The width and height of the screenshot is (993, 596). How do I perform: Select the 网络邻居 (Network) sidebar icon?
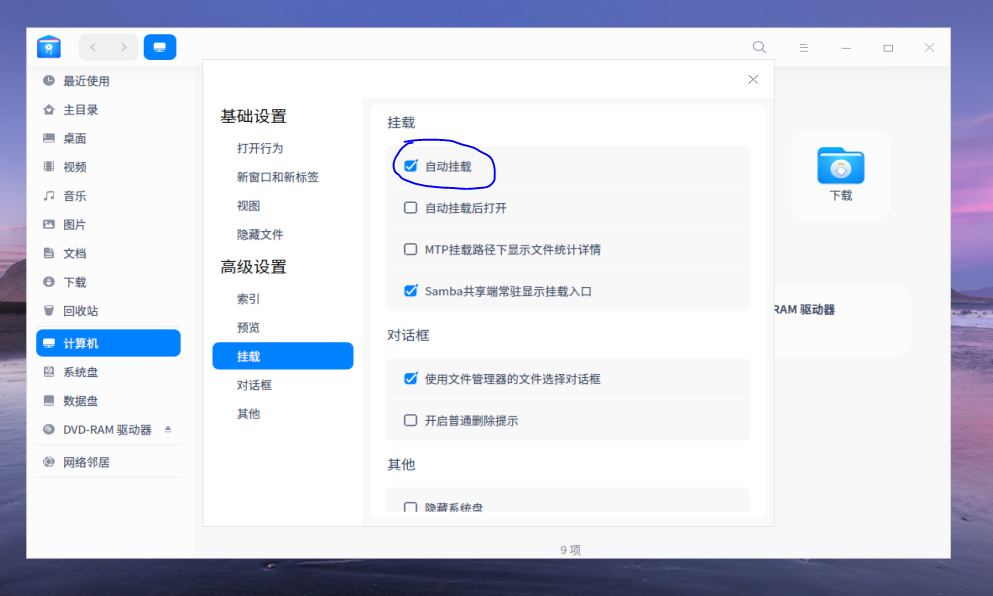(x=73, y=462)
